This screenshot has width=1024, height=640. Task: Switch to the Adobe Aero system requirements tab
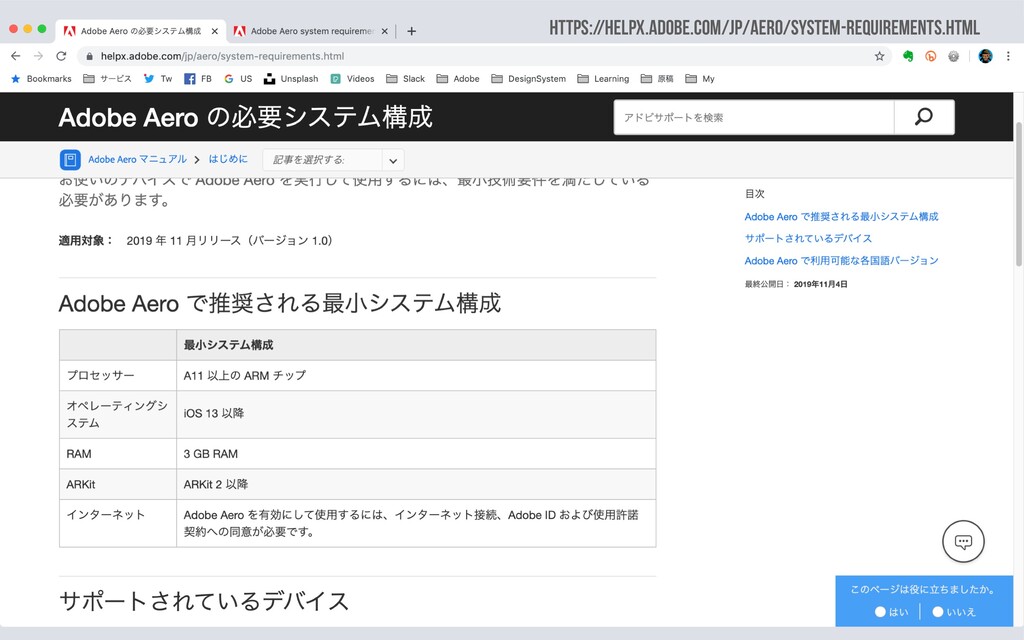click(x=312, y=31)
